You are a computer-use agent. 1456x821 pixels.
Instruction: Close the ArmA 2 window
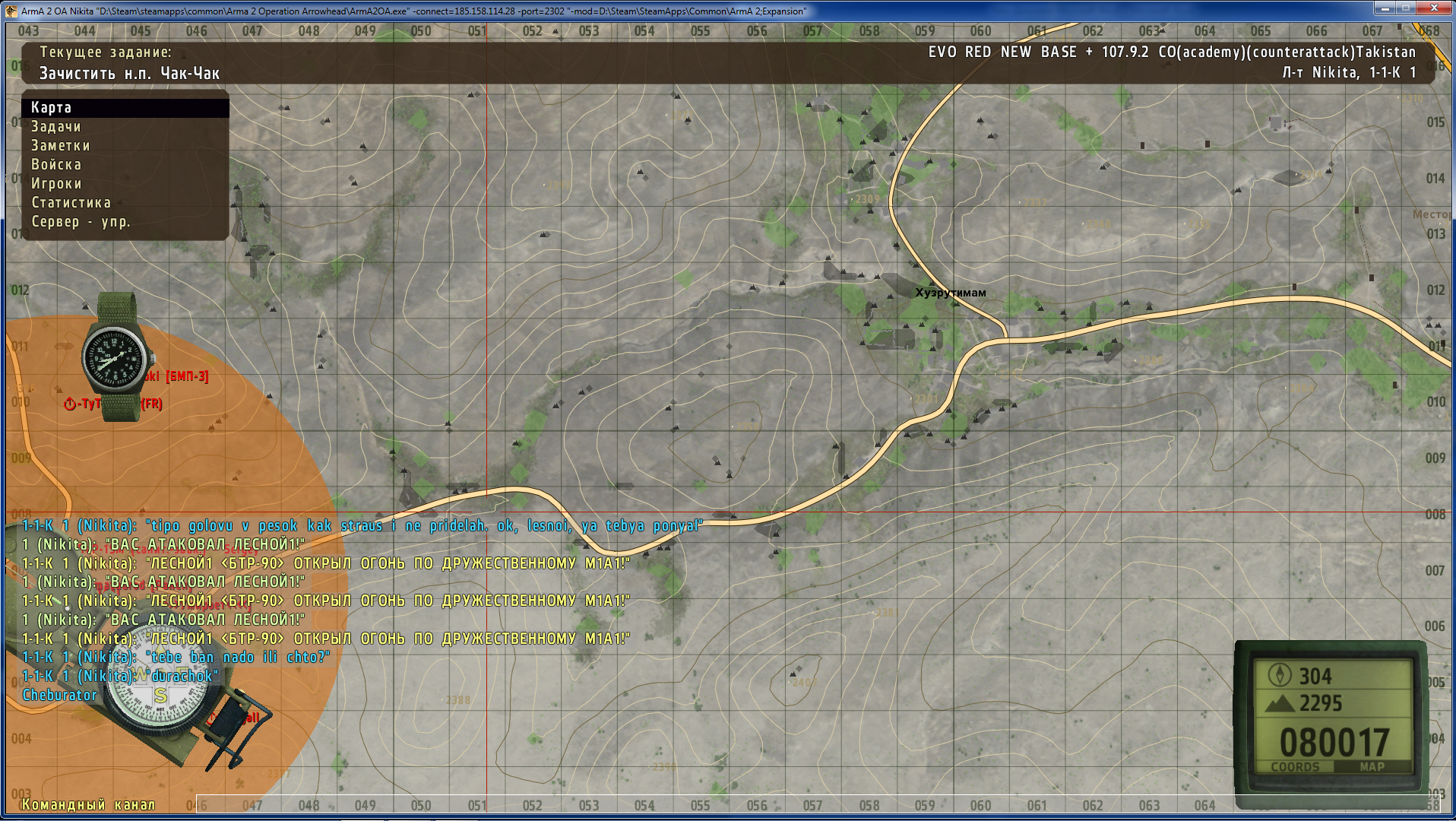(x=1434, y=8)
